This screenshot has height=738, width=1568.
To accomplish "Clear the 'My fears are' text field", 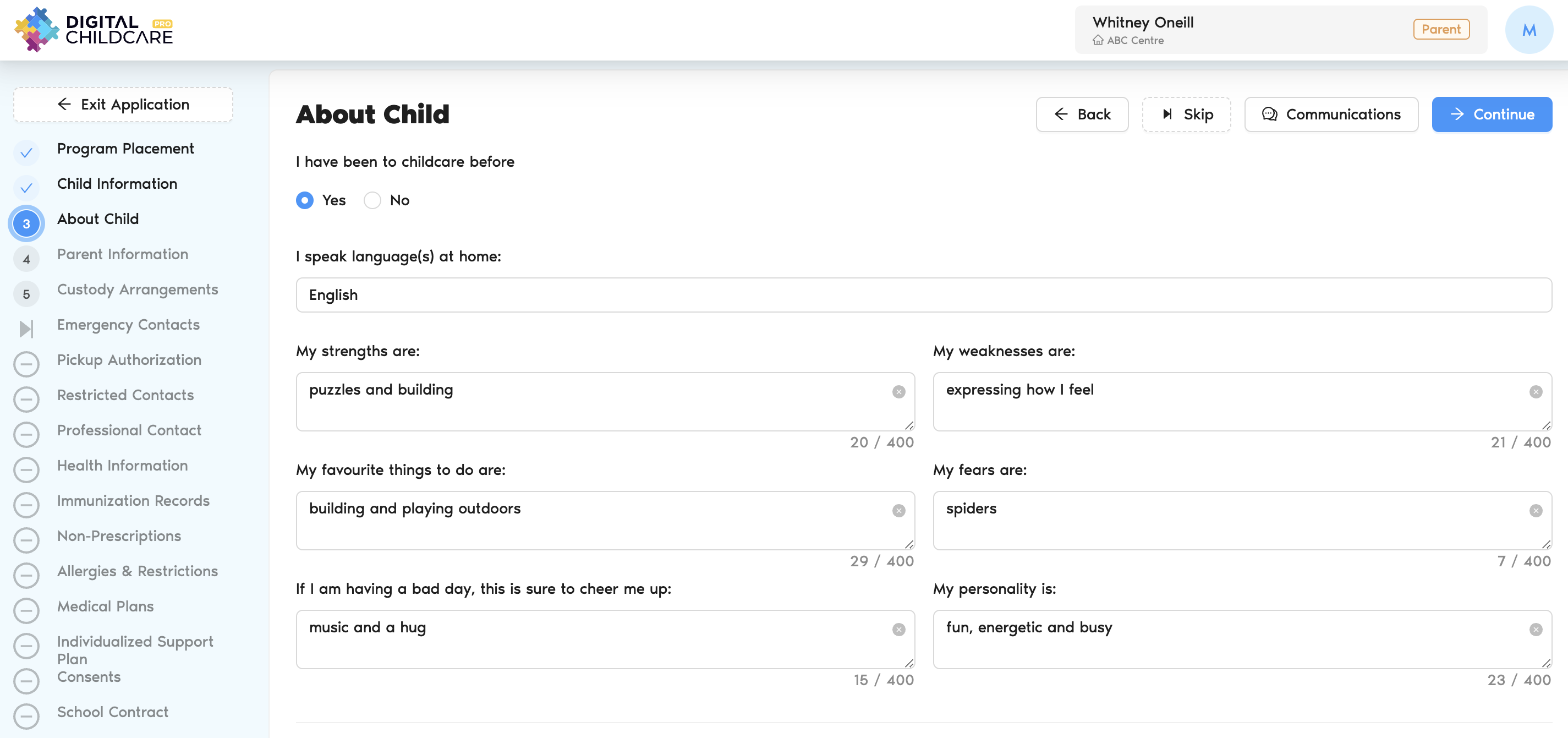I will click(x=1535, y=510).
